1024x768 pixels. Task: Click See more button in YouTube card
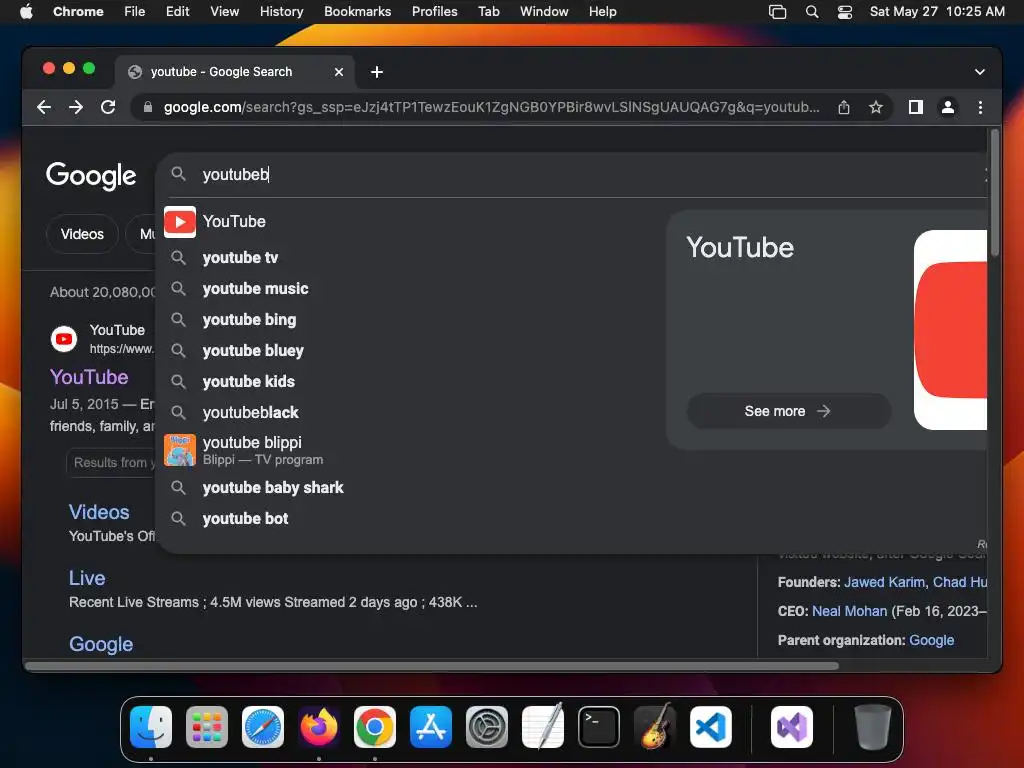pos(788,411)
